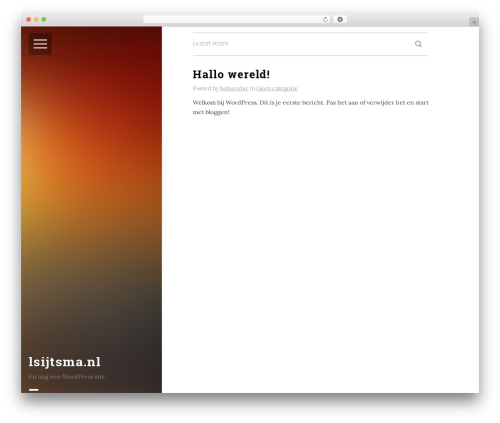
Task: Open the Geen categorie category link
Action: (x=277, y=88)
